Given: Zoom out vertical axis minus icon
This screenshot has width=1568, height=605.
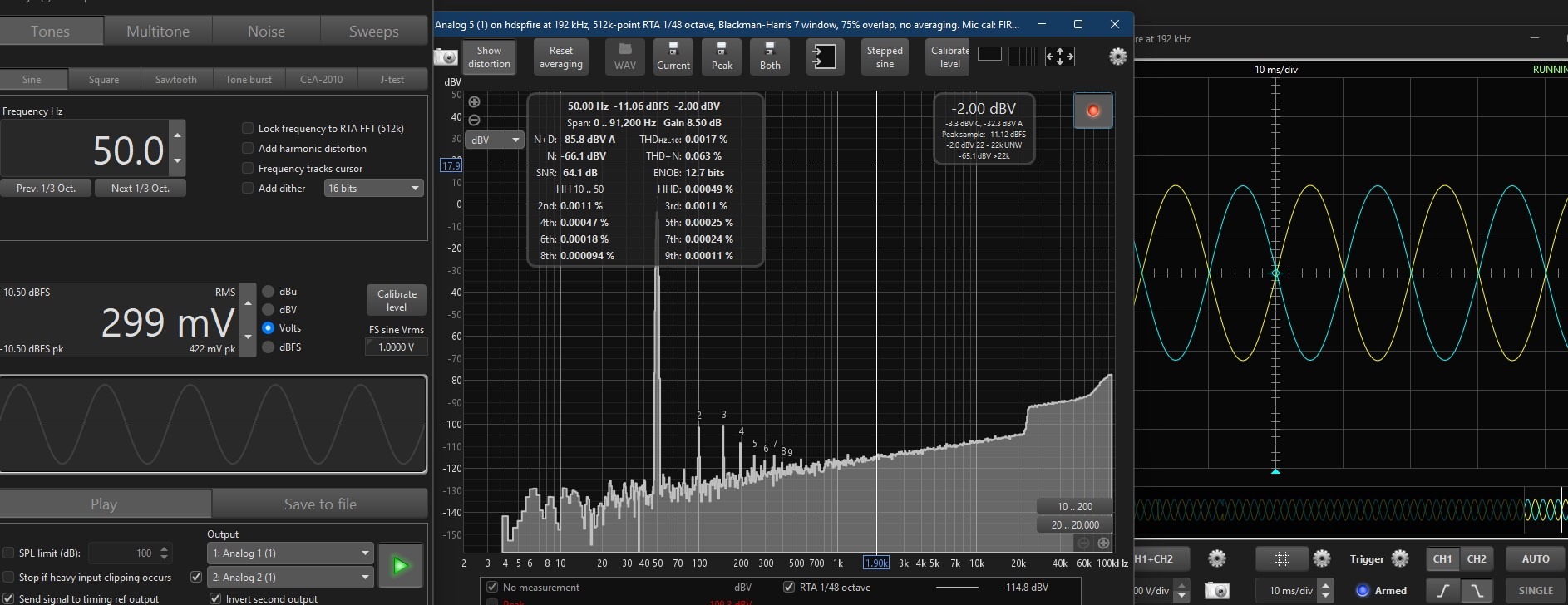Looking at the screenshot, I should coord(474,120).
